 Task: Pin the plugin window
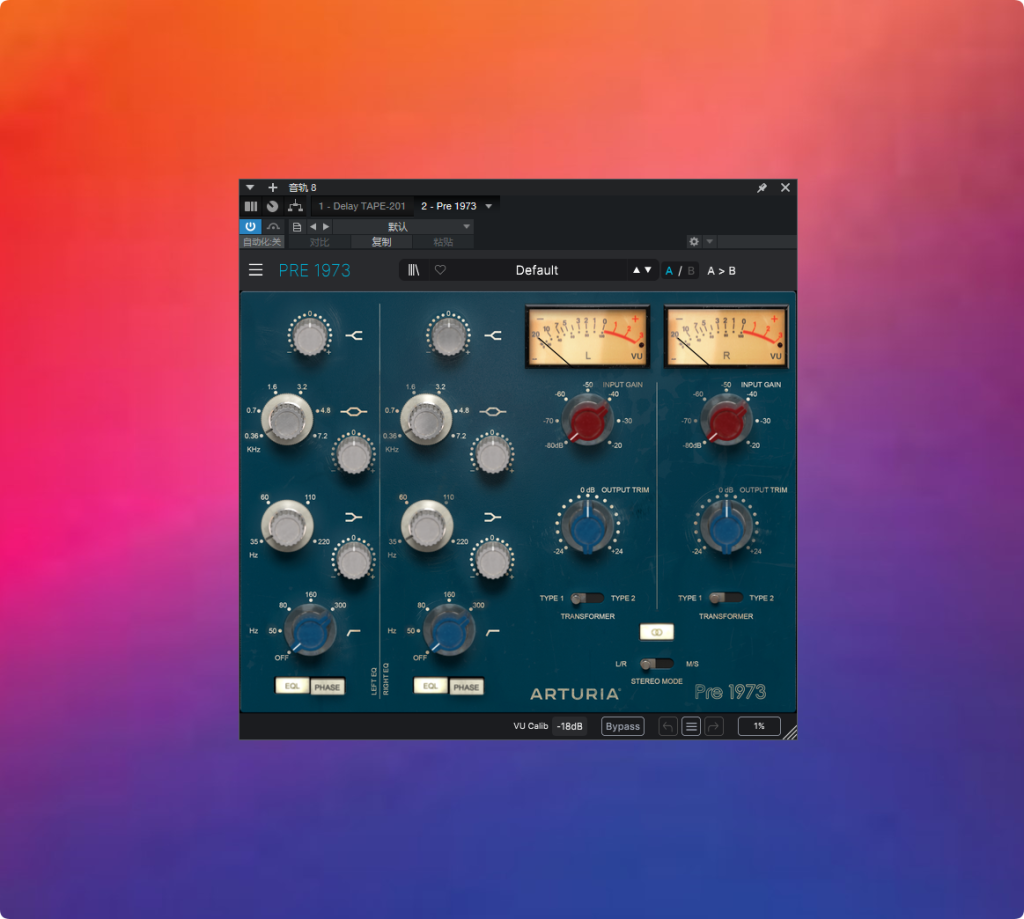pyautogui.click(x=761, y=187)
